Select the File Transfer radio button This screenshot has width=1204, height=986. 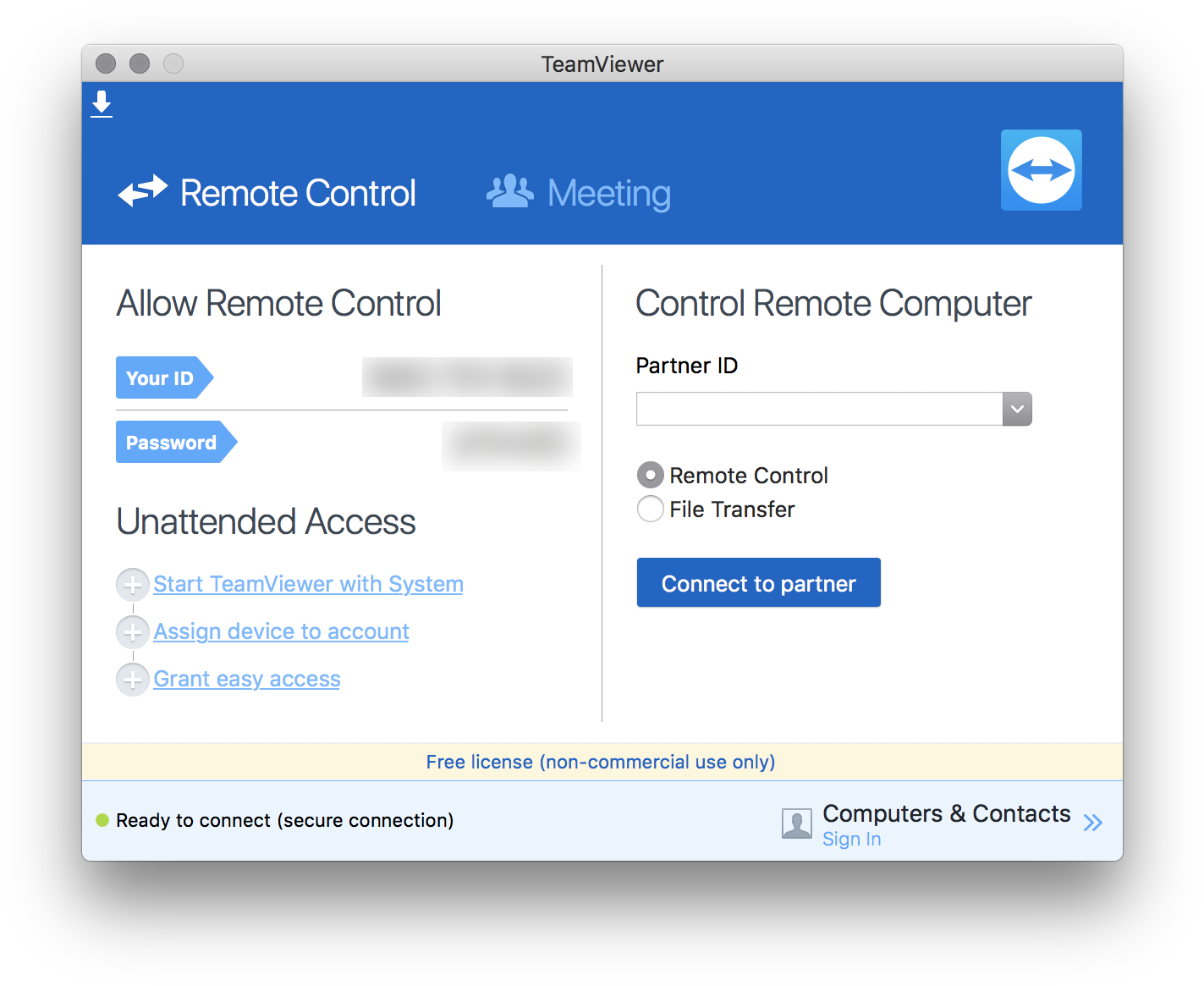[x=650, y=509]
